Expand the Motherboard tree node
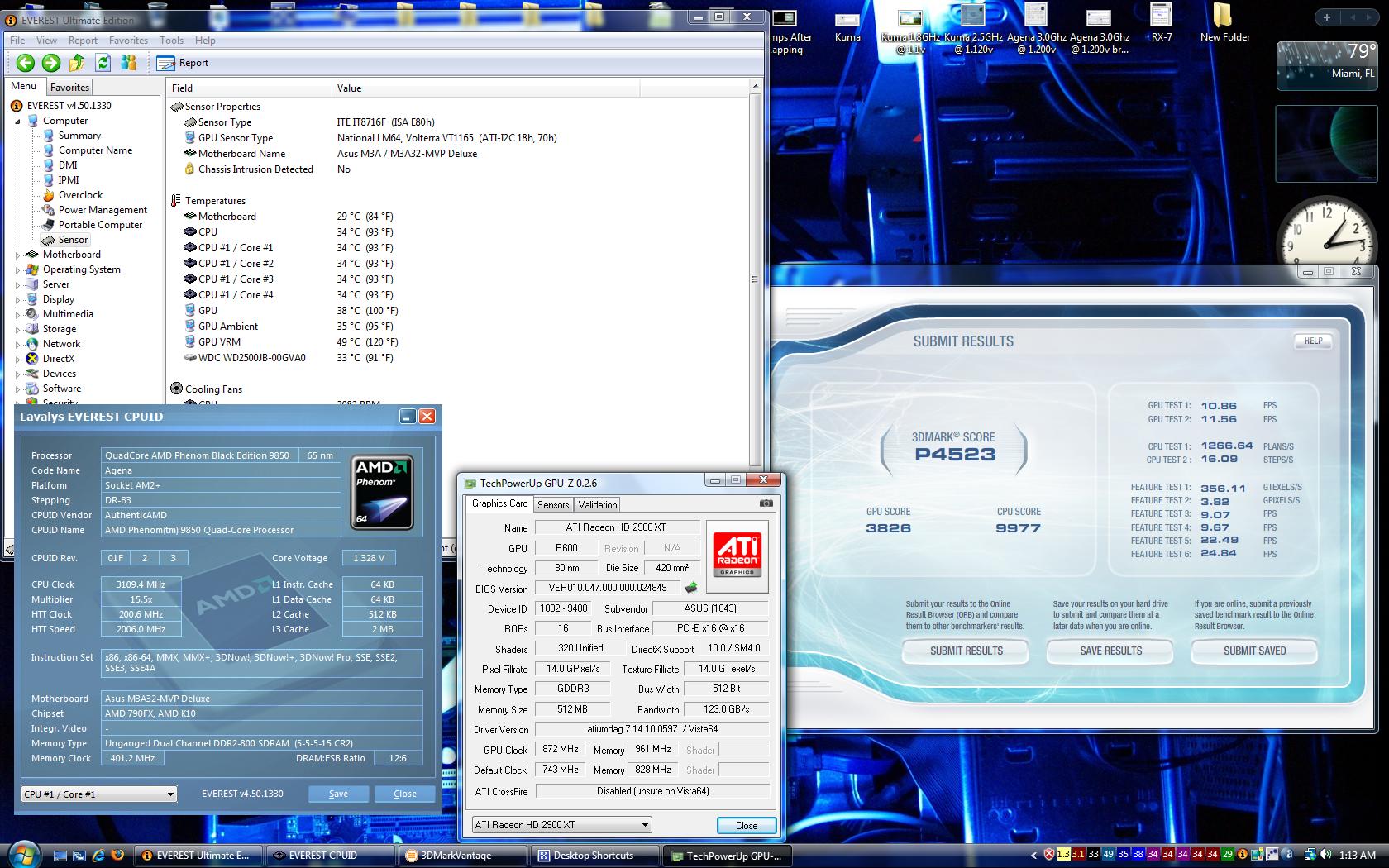Screen dimensions: 1389x868 click(x=18, y=255)
